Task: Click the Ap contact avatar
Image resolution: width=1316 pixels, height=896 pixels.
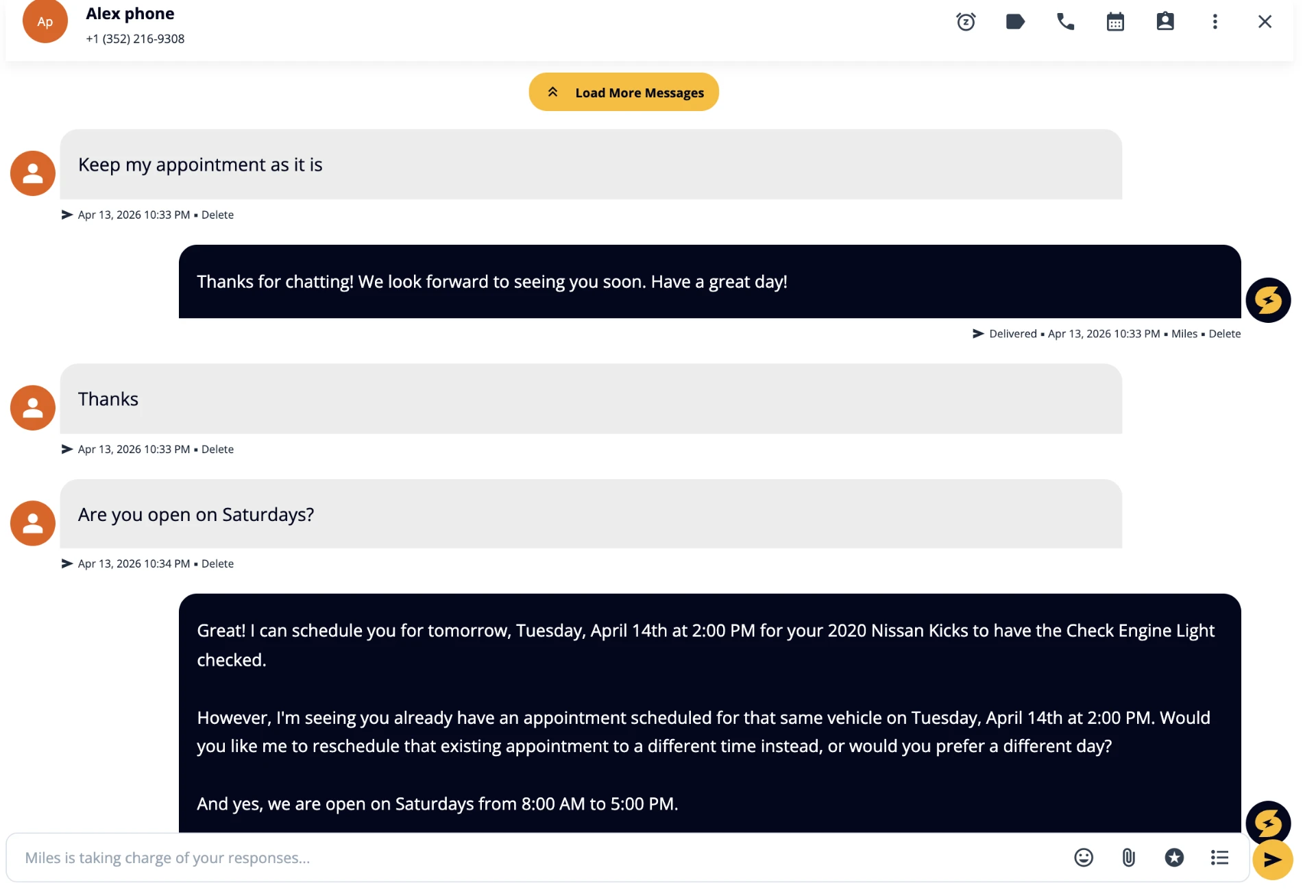Action: (45, 21)
